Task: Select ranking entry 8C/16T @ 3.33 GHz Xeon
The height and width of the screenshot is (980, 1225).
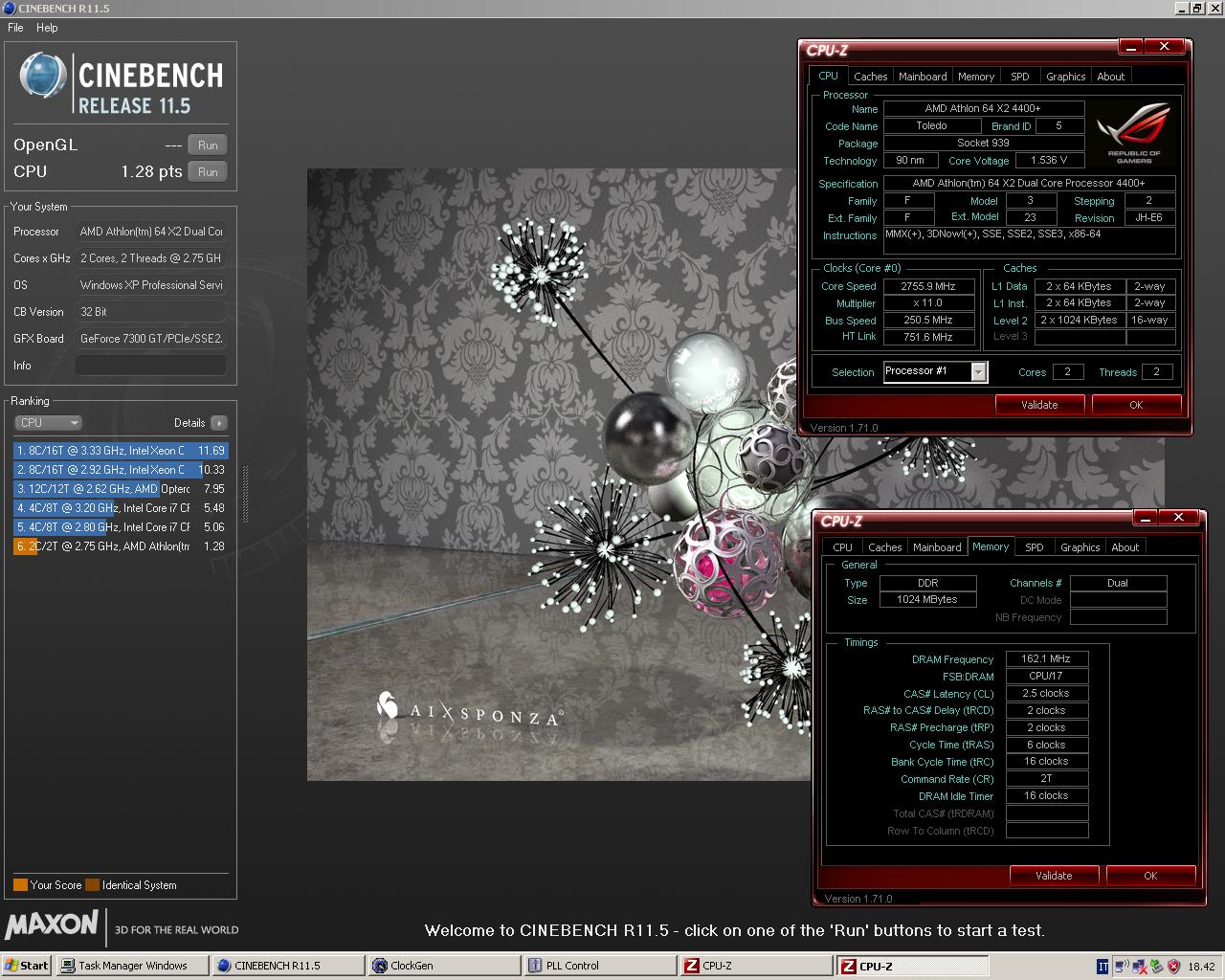Action: (121, 451)
